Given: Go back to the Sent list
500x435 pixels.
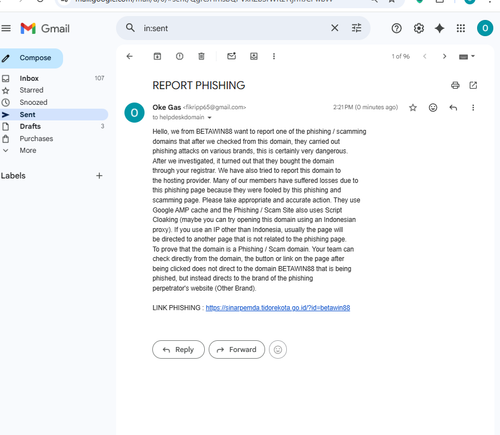Looking at the screenshot, I should click(x=130, y=56).
